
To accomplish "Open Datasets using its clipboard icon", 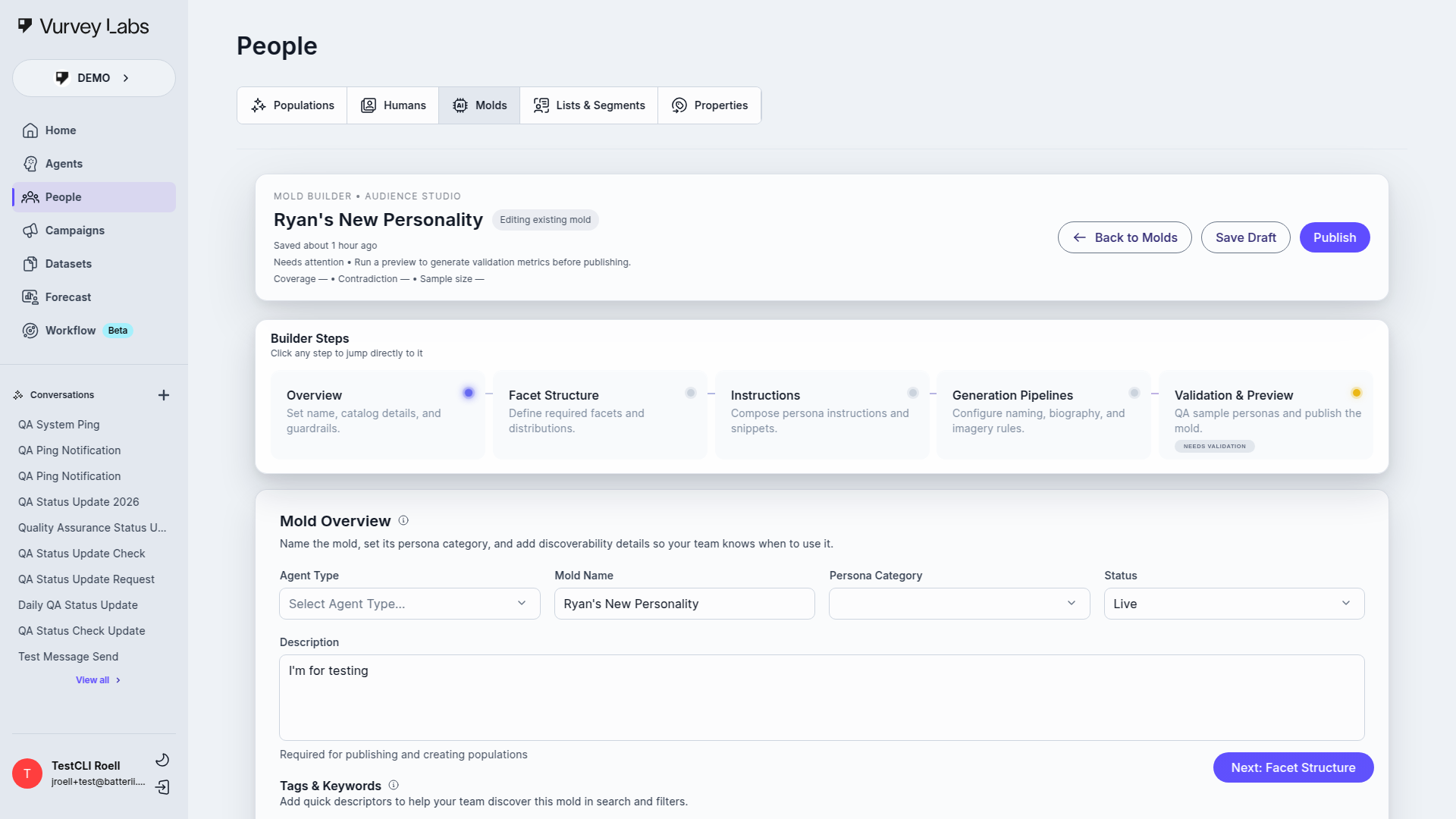I will click(30, 264).
